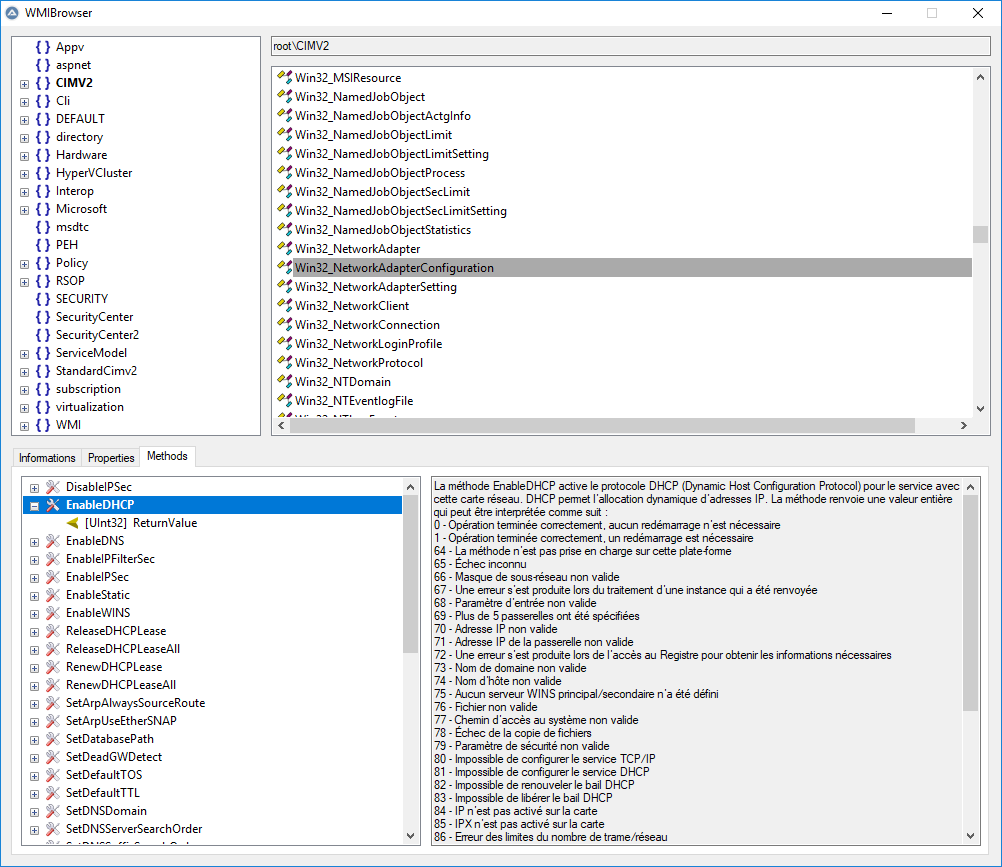Click the class list scroll right arrow
This screenshot has width=1002, height=867.
coord(964,426)
